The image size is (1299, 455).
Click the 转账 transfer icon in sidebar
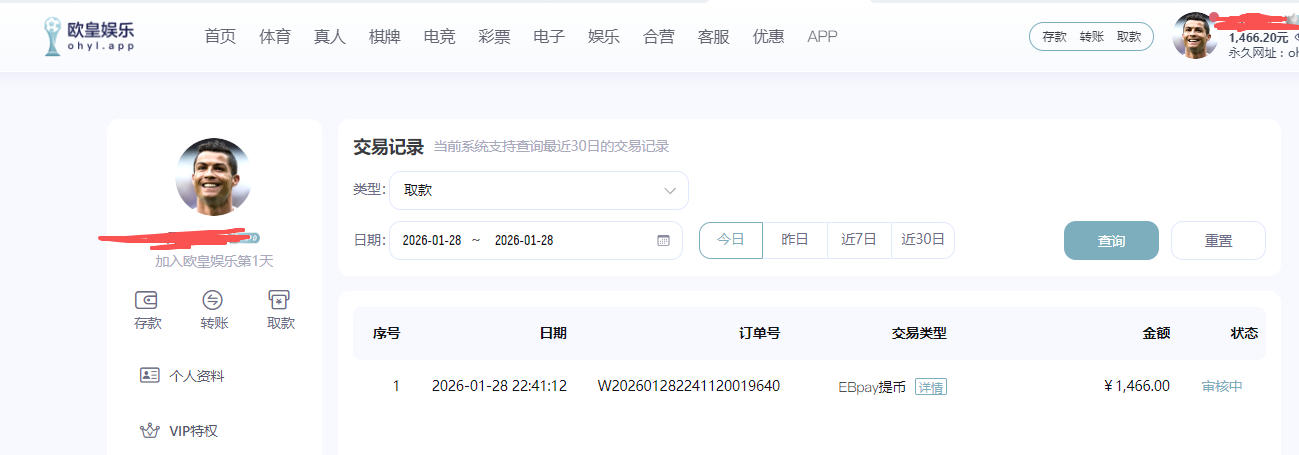213,300
